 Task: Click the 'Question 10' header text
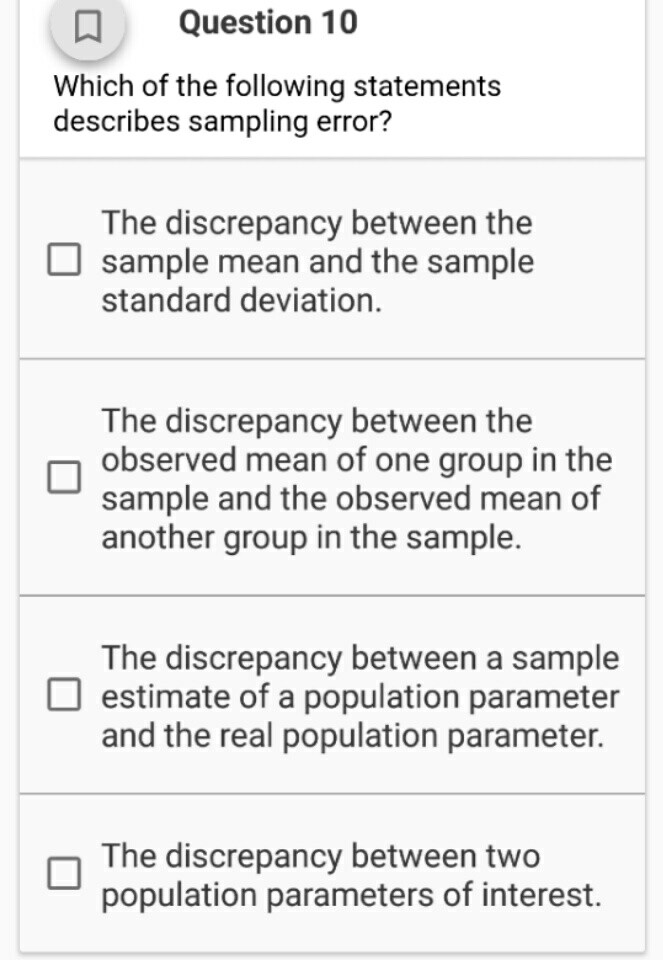[268, 22]
